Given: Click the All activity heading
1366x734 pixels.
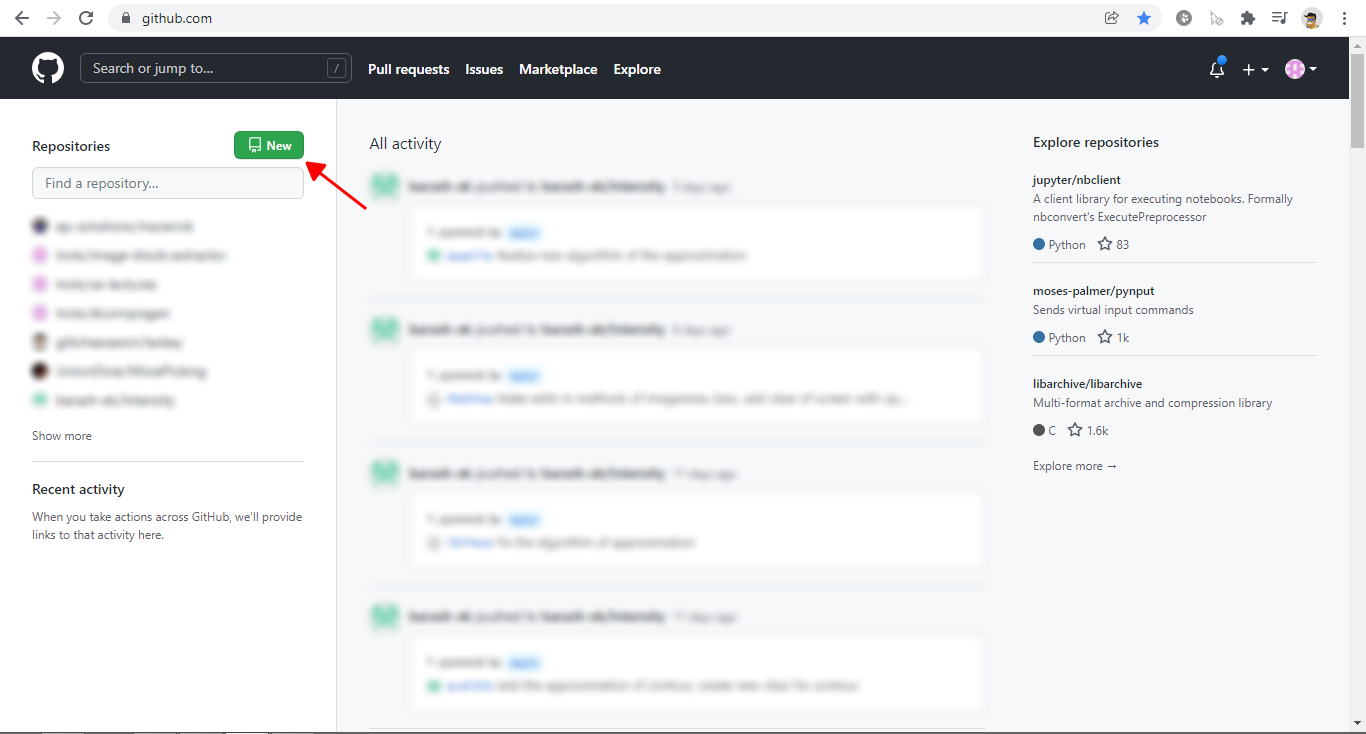Looking at the screenshot, I should pyautogui.click(x=405, y=144).
